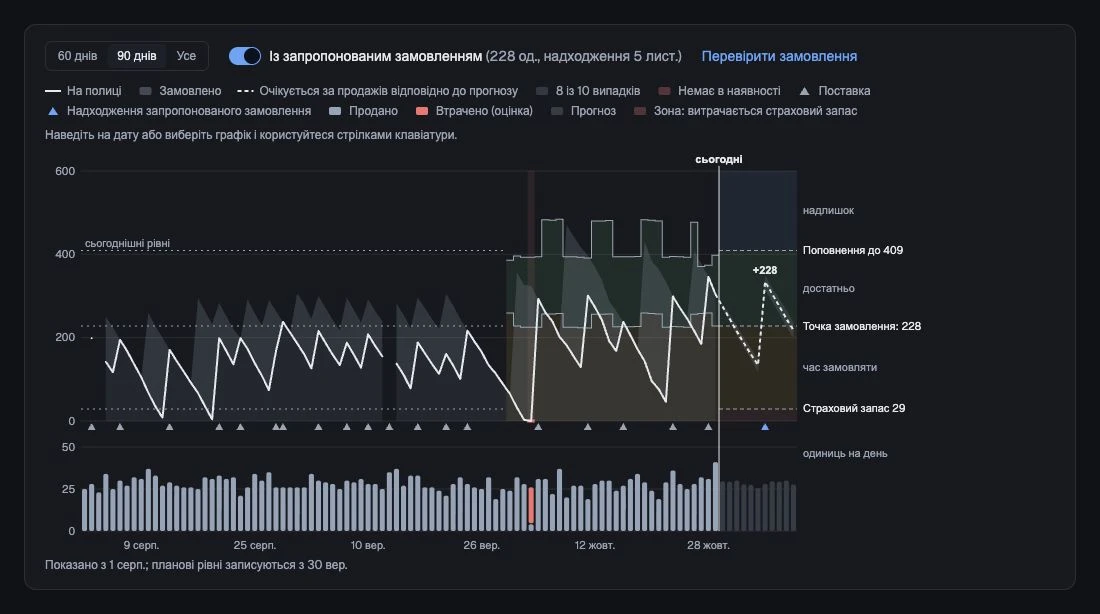Click the red Втрачено (оцінка) legend swatch
Viewport: 1100px width, 614px height.
point(422,111)
